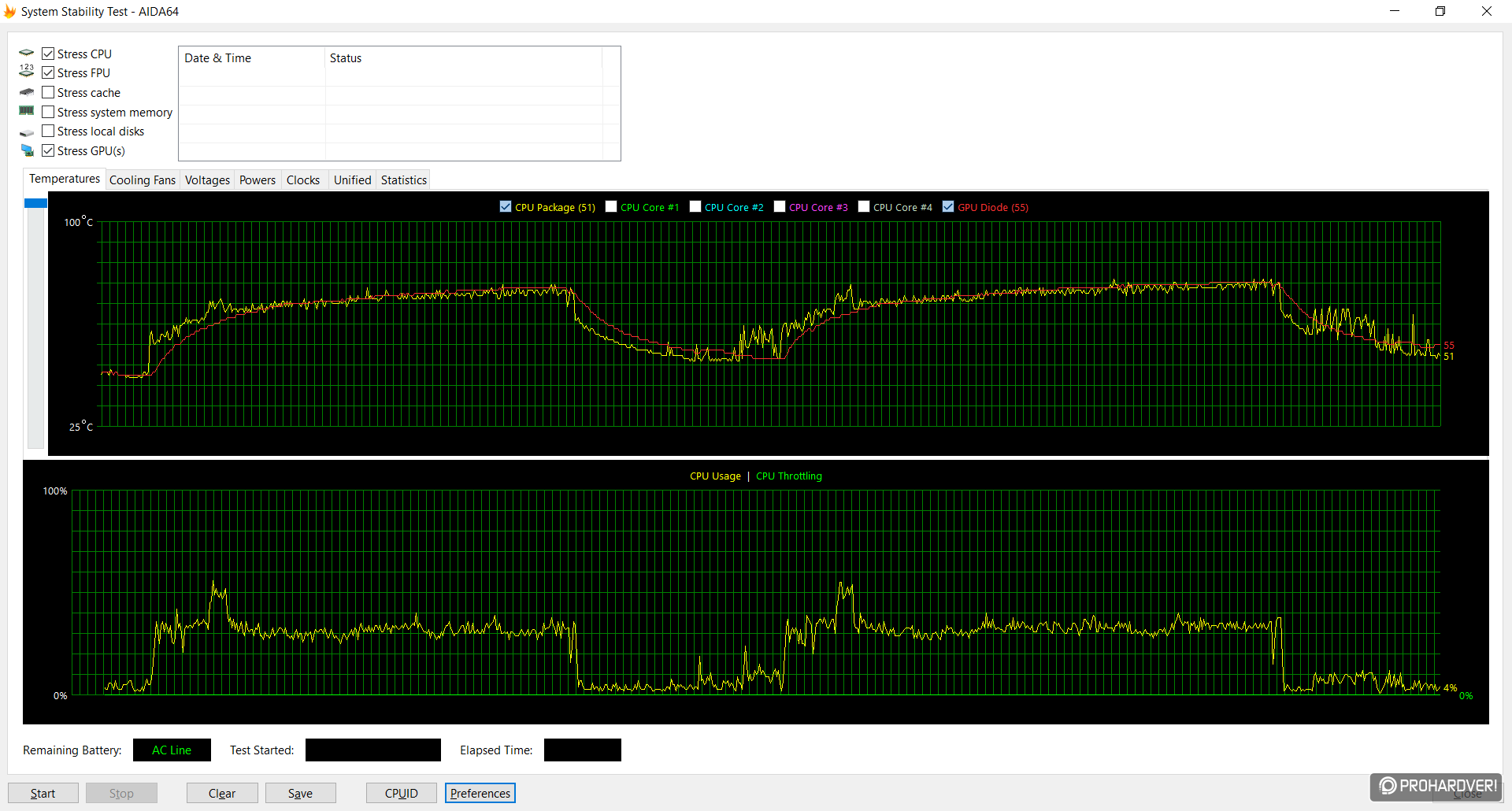Show CPU Core #4 graph line

(864, 206)
